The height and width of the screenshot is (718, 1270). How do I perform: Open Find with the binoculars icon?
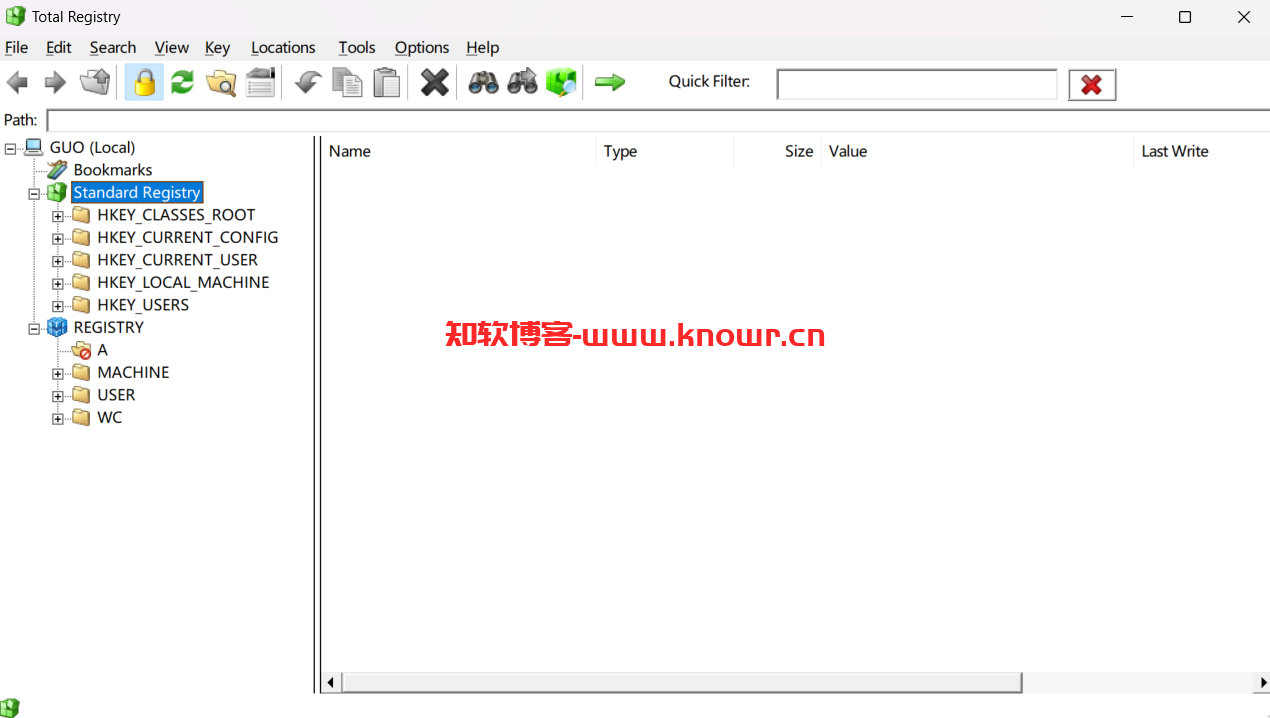483,82
